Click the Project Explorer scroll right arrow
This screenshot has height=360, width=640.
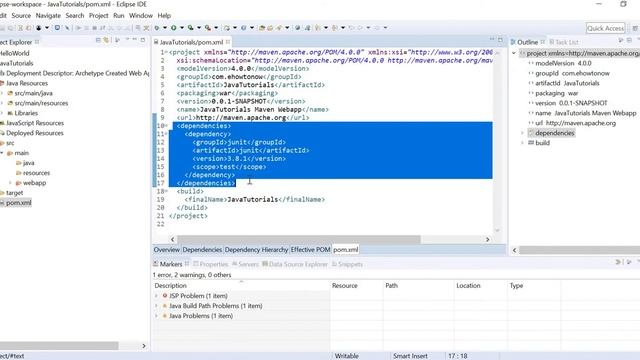pyautogui.click(x=144, y=346)
